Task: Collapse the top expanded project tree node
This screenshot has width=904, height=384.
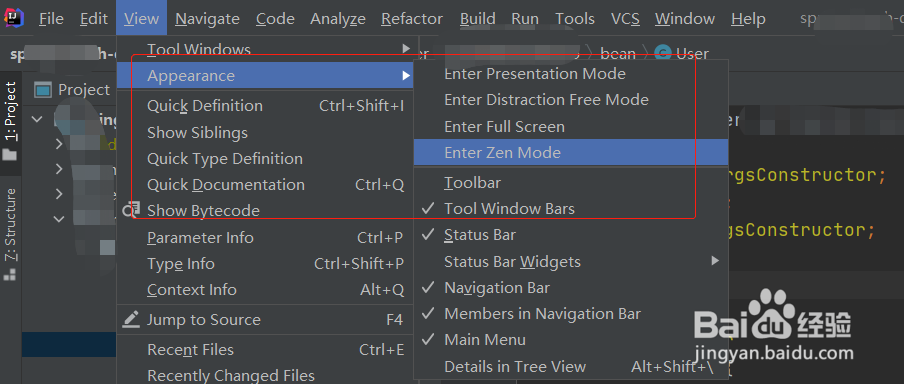Action: [37, 119]
